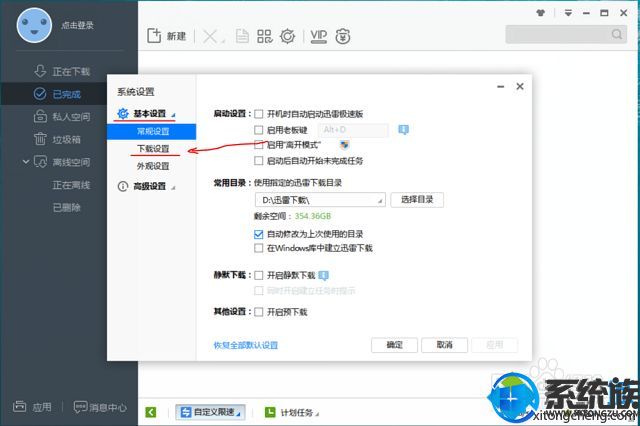The width and height of the screenshot is (640, 426).
Task: Click the blue tip icon beside boss key
Action: [403, 130]
